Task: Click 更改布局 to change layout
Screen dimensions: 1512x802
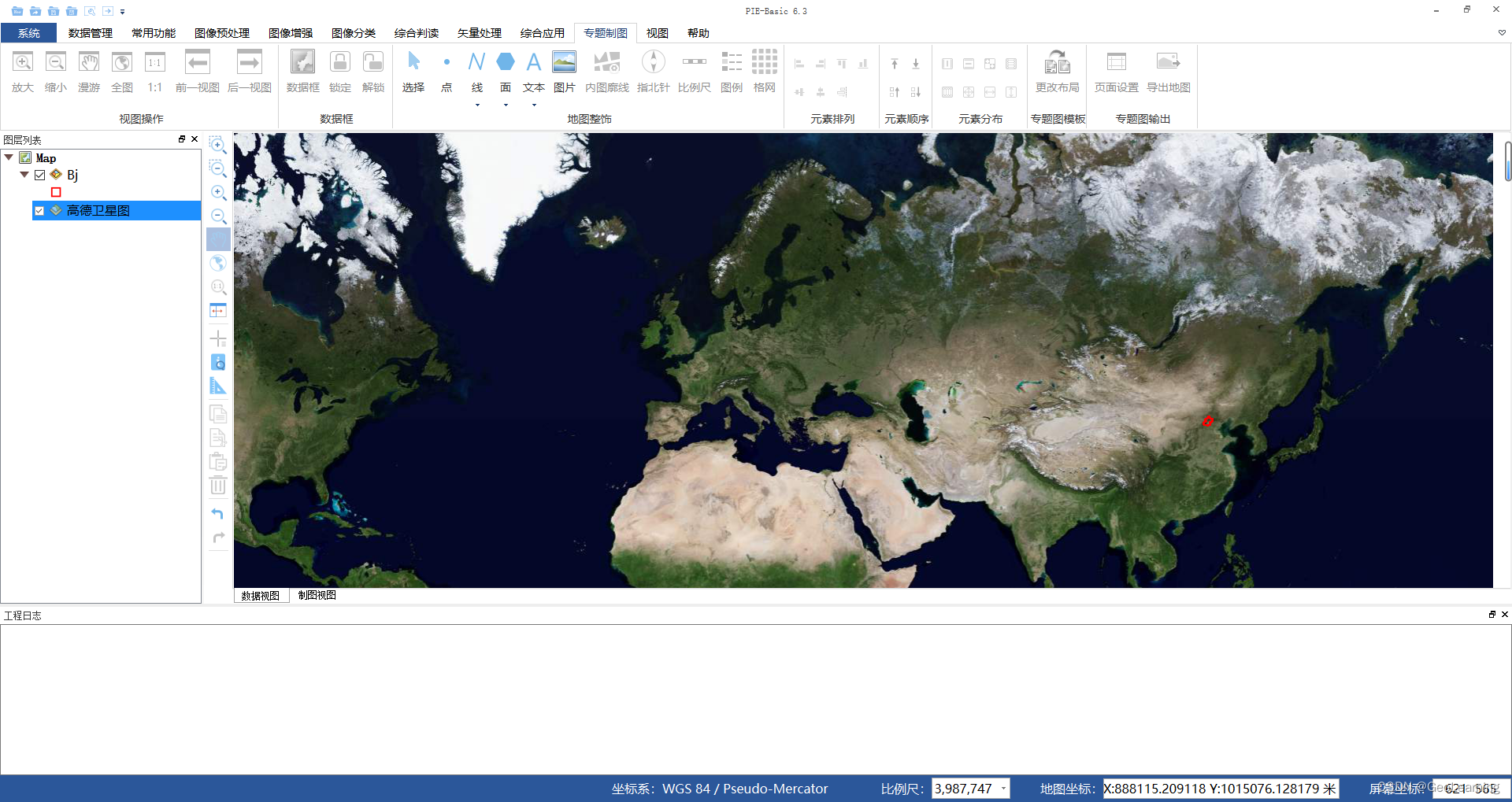Action: tap(1057, 72)
